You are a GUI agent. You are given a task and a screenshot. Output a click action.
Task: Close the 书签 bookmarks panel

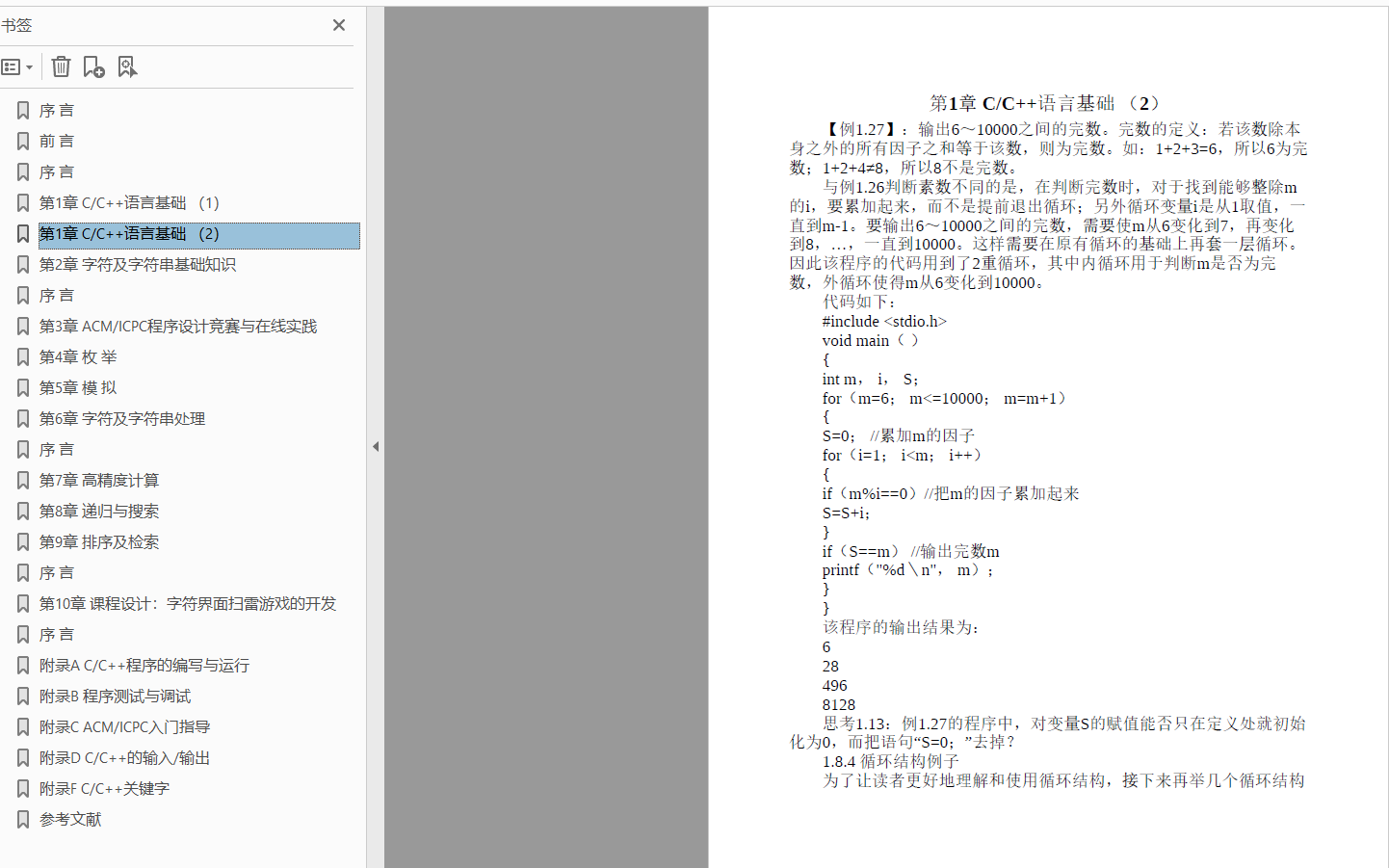coord(338,25)
